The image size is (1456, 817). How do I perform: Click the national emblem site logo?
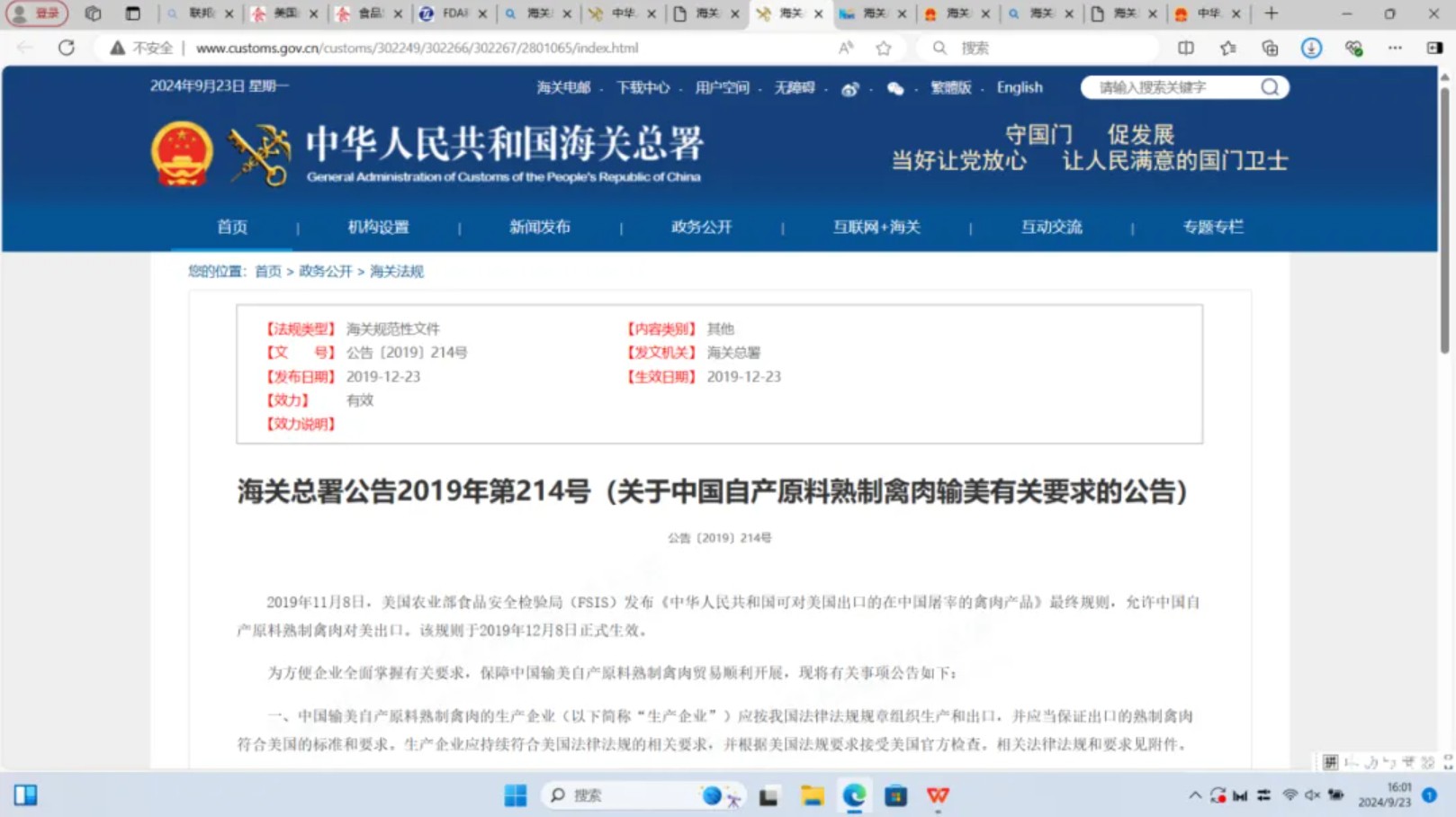coord(182,153)
